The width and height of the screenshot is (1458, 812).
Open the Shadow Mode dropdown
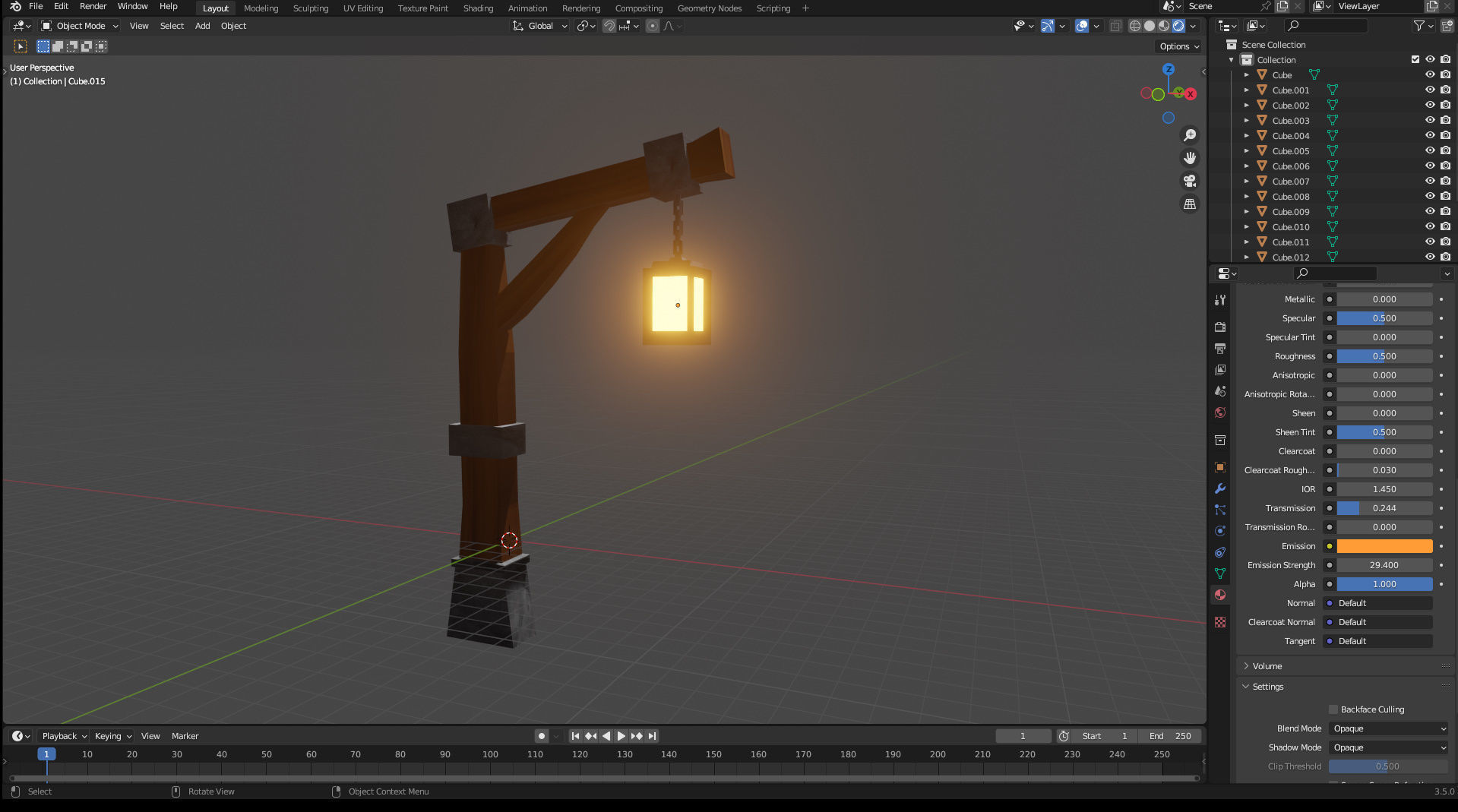click(x=1388, y=747)
